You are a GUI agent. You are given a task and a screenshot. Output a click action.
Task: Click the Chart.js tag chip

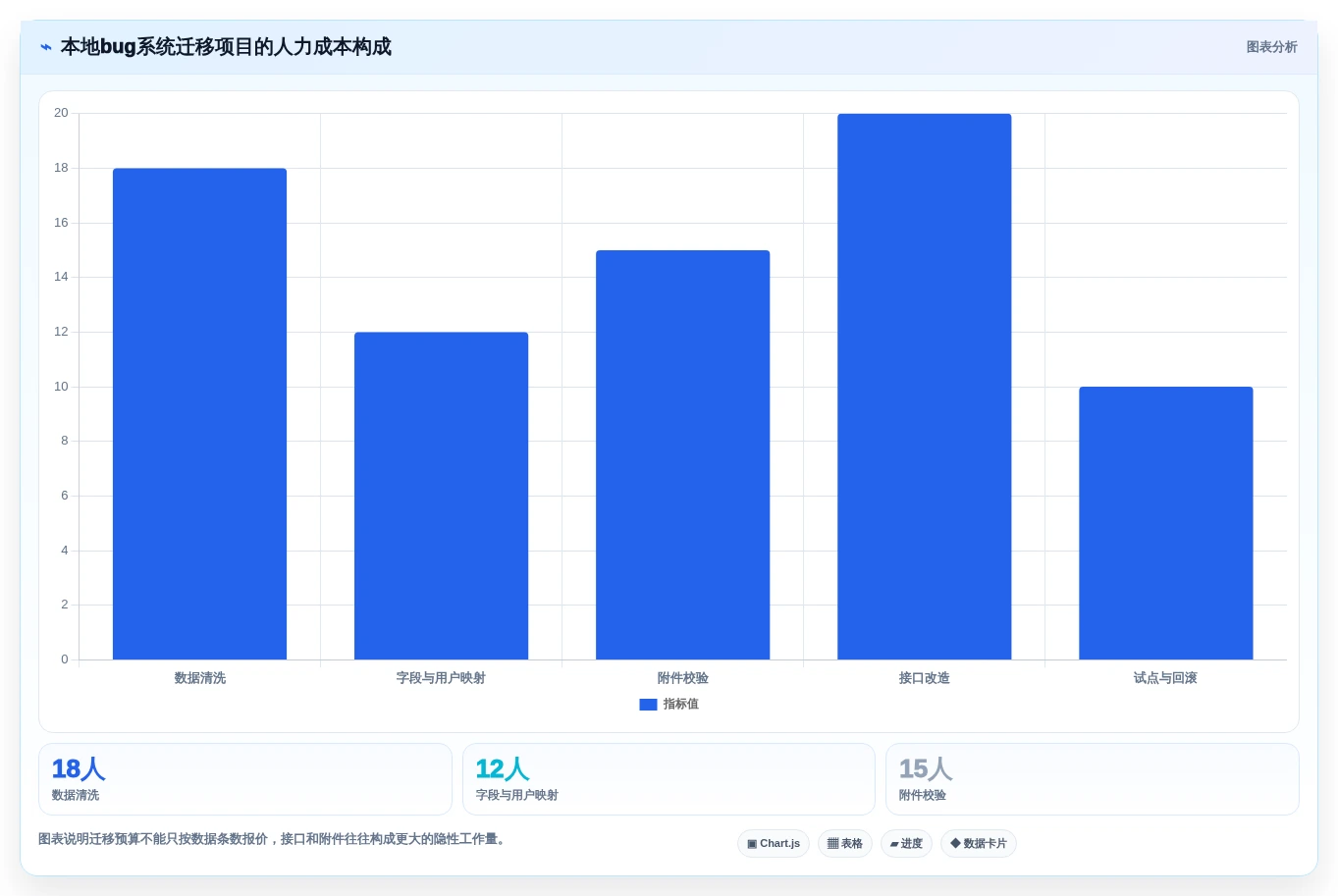[774, 844]
